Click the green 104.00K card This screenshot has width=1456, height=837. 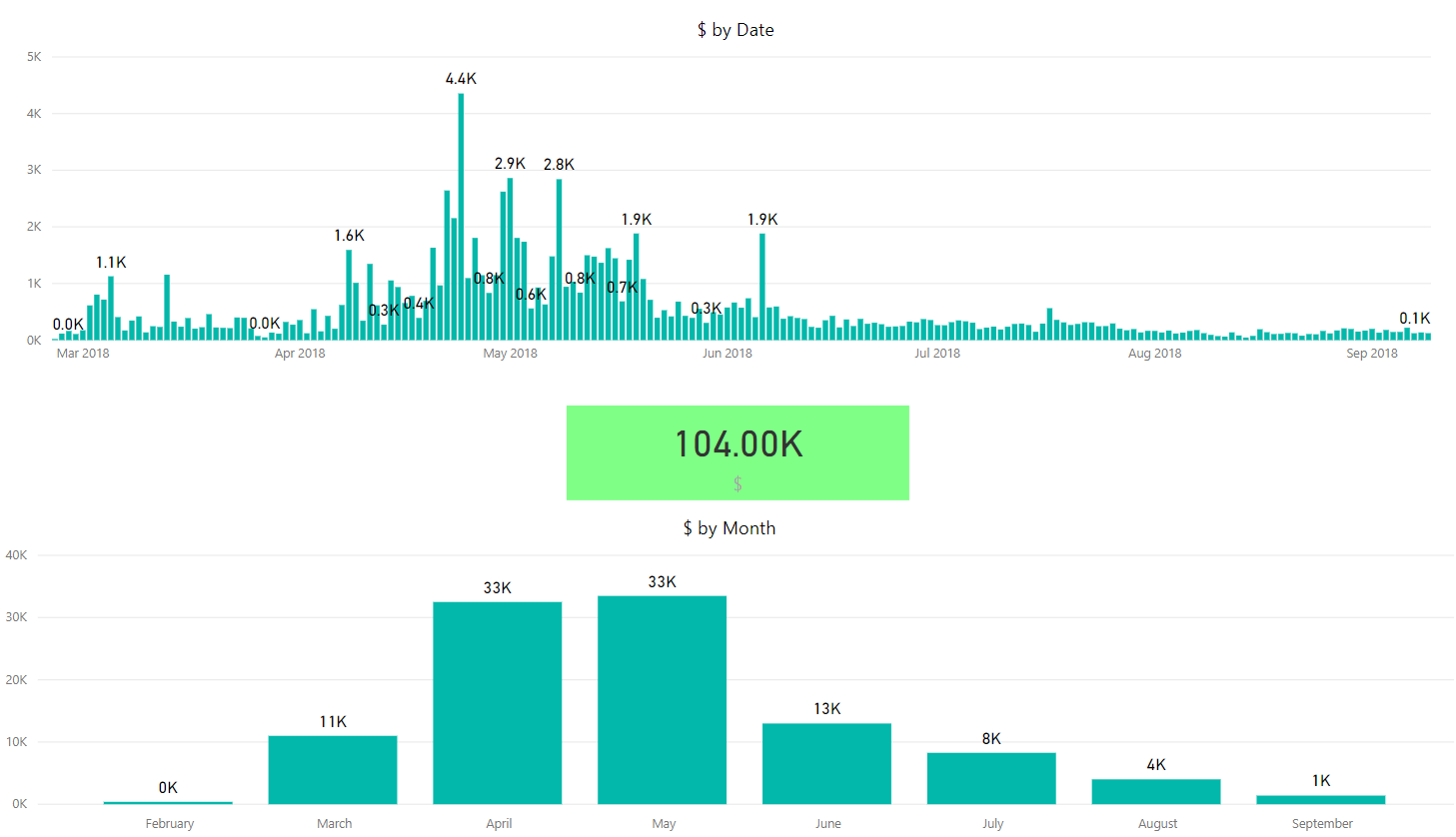(x=737, y=452)
